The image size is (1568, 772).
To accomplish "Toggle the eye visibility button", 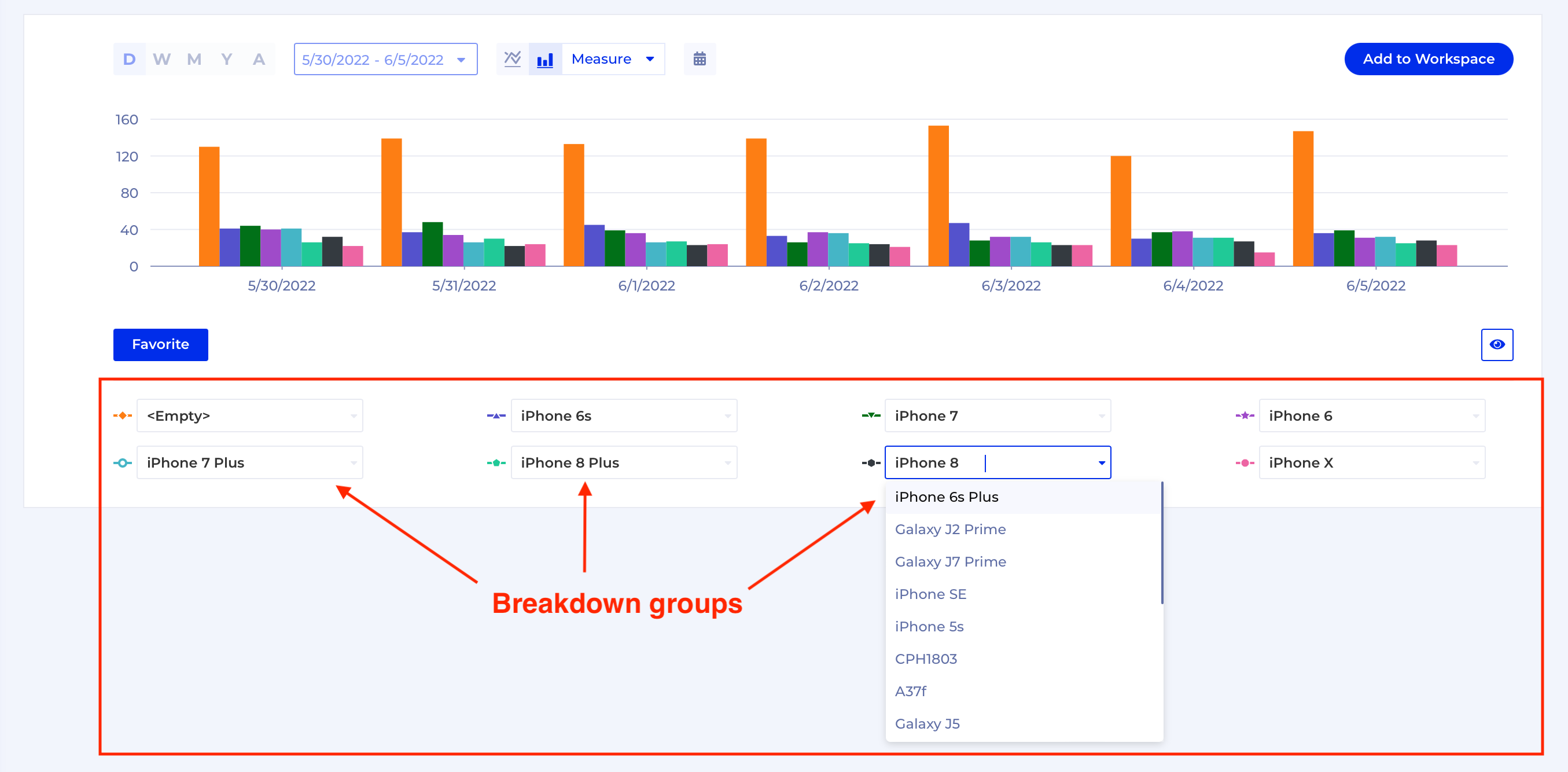I will tap(1496, 344).
